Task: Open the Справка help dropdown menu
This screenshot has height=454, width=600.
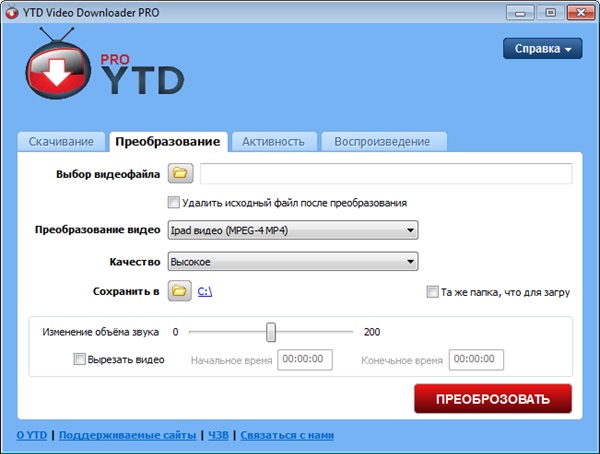Action: (543, 49)
